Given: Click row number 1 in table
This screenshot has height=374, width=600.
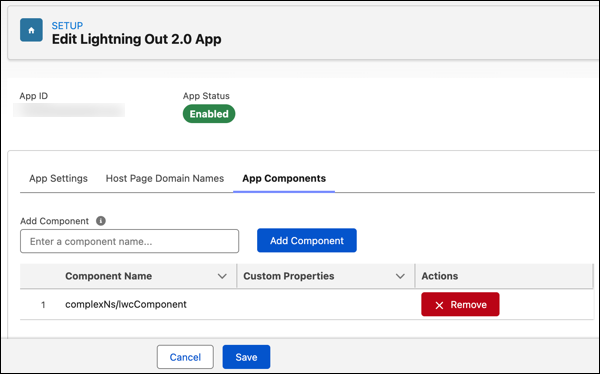Looking at the screenshot, I should [43, 305].
